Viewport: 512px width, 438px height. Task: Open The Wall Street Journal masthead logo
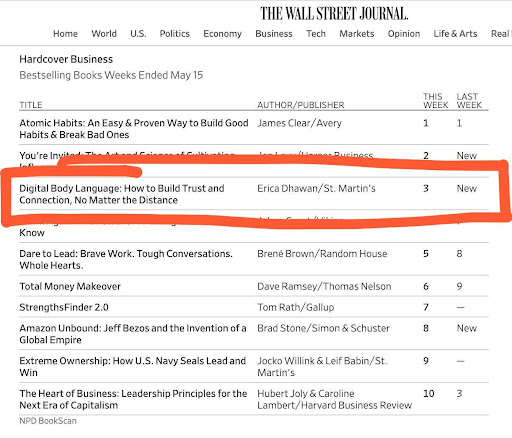click(x=334, y=14)
